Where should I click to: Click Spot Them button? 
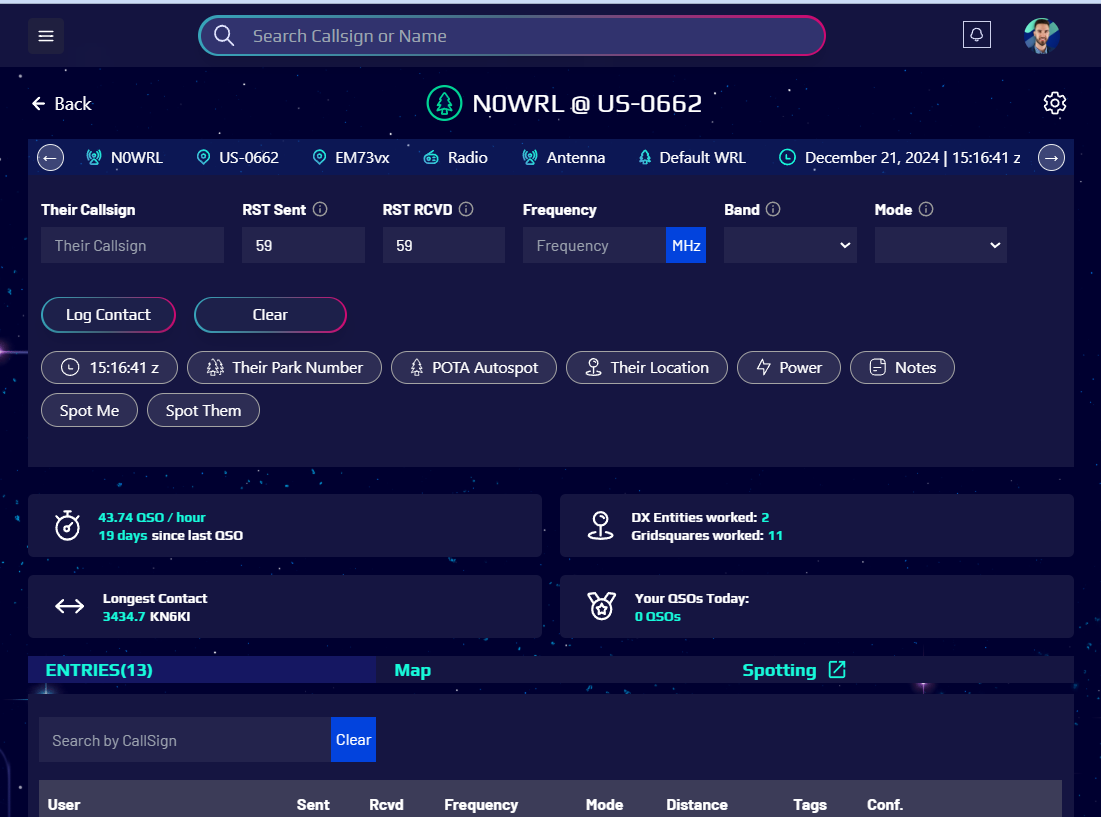tap(203, 411)
